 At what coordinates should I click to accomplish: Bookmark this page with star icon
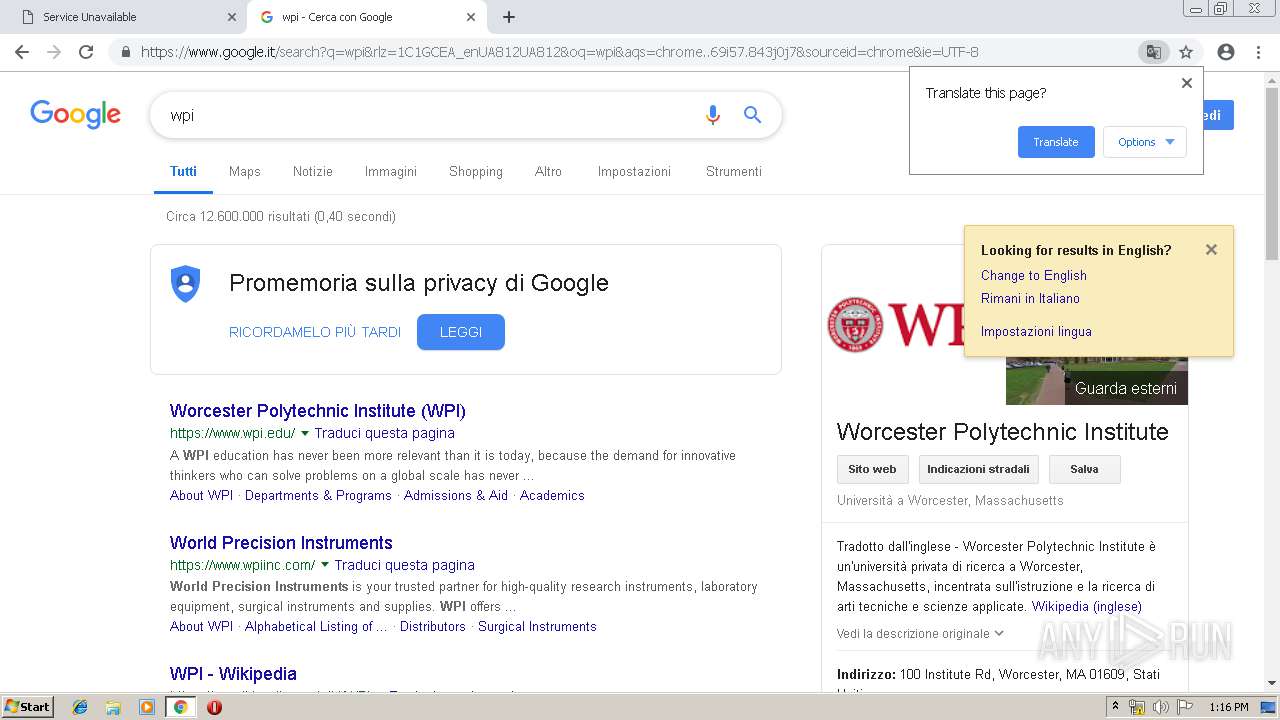tap(1186, 52)
